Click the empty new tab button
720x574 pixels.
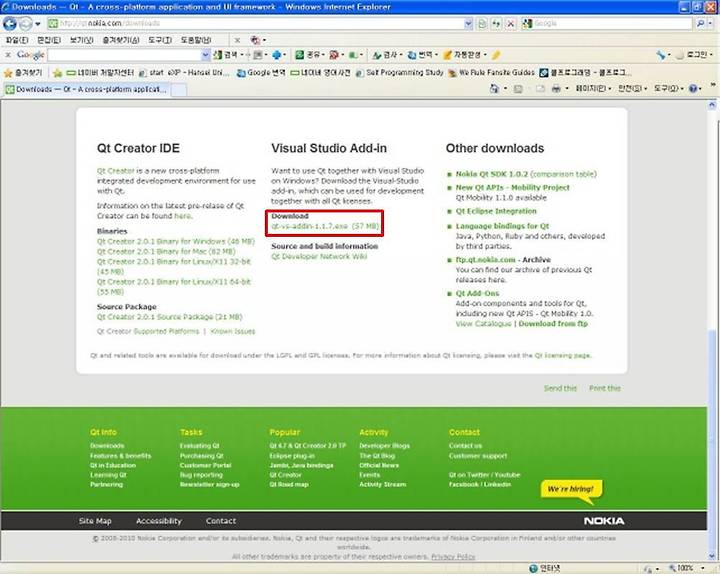click(179, 90)
